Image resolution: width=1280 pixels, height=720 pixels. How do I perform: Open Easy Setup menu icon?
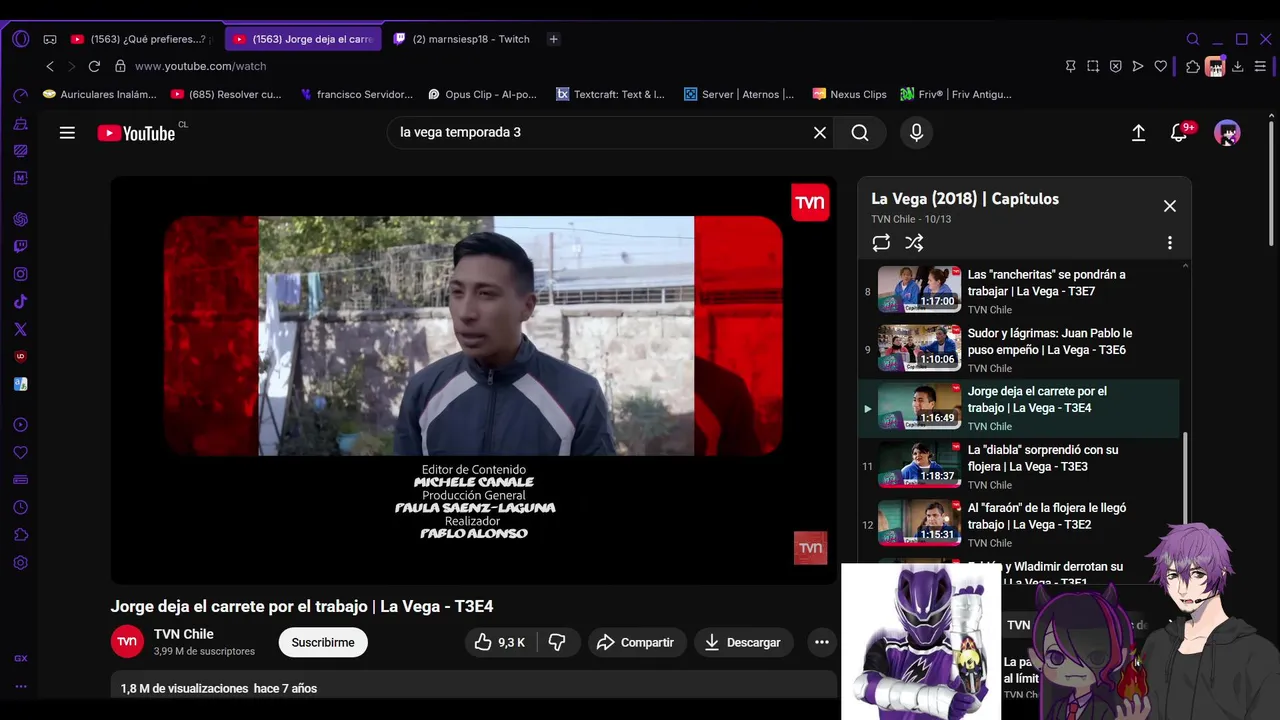pyautogui.click(x=1260, y=66)
